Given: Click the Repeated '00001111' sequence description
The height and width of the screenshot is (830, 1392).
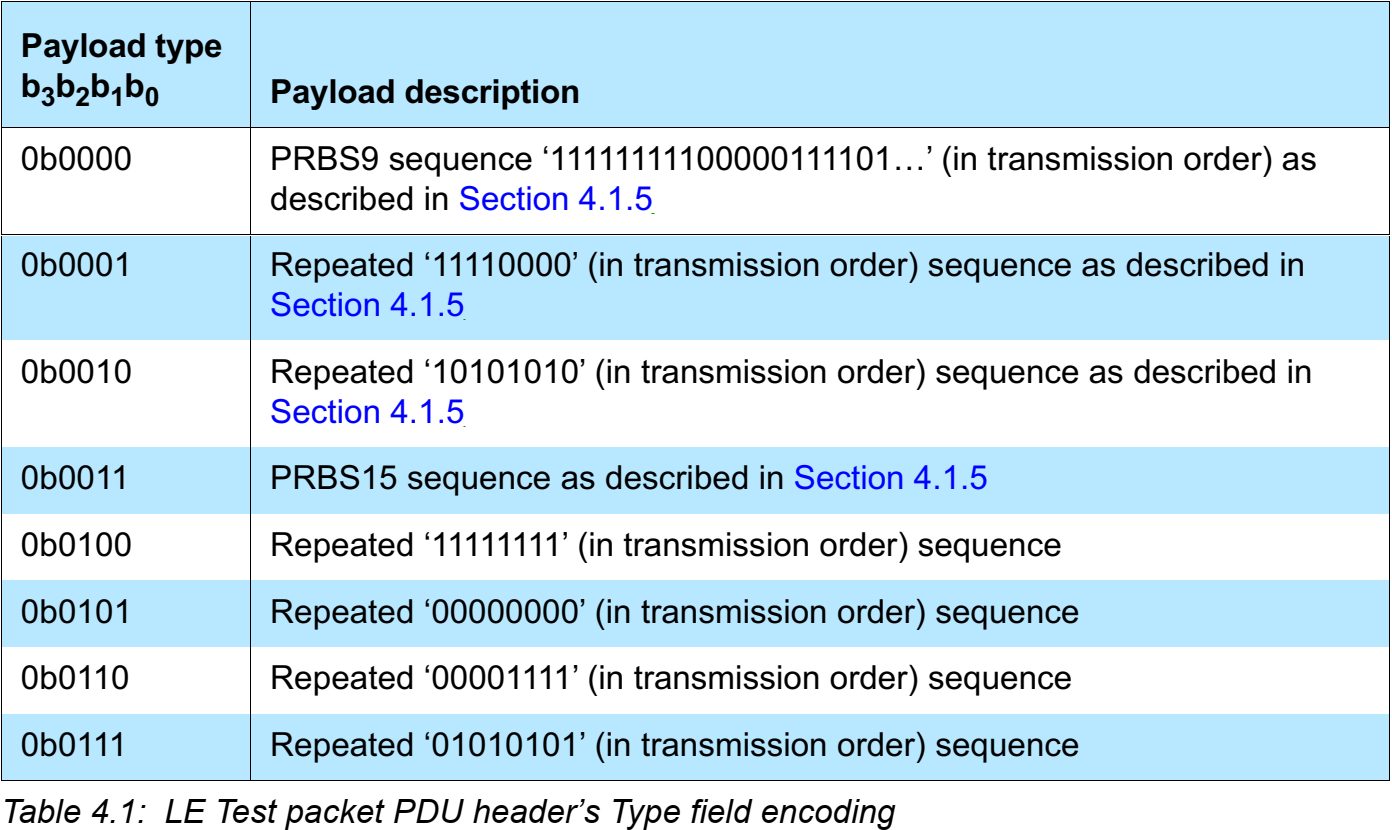Looking at the screenshot, I should [x=670, y=679].
